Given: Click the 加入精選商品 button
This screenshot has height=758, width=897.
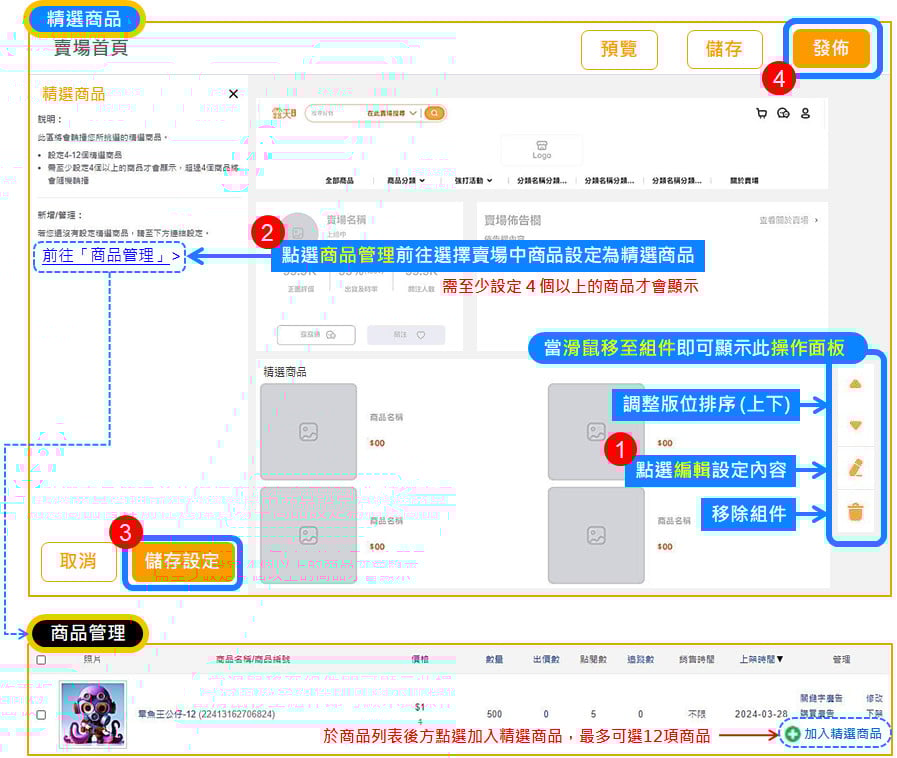Looking at the screenshot, I should 834,734.
